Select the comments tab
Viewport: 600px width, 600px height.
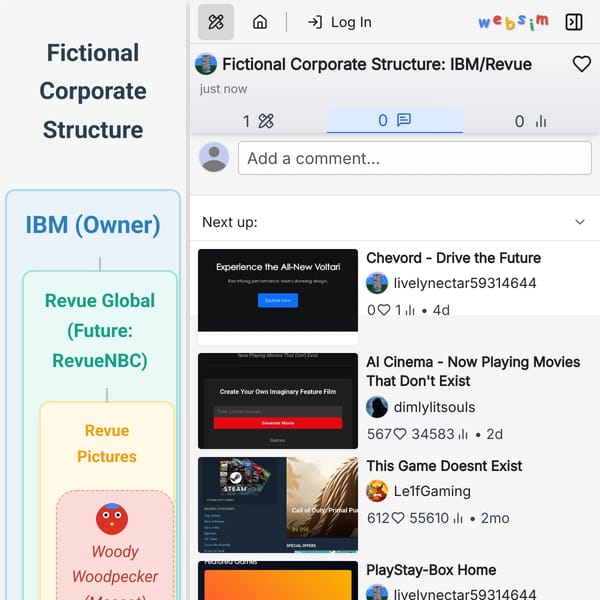point(395,121)
